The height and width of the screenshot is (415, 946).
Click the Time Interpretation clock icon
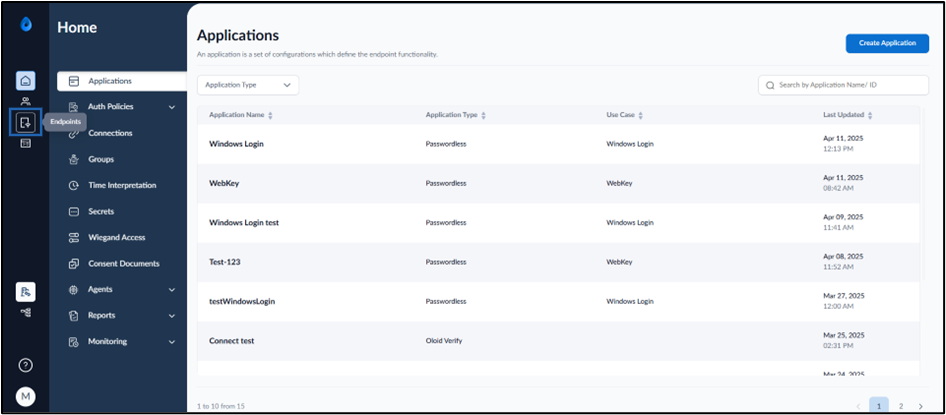(x=74, y=186)
